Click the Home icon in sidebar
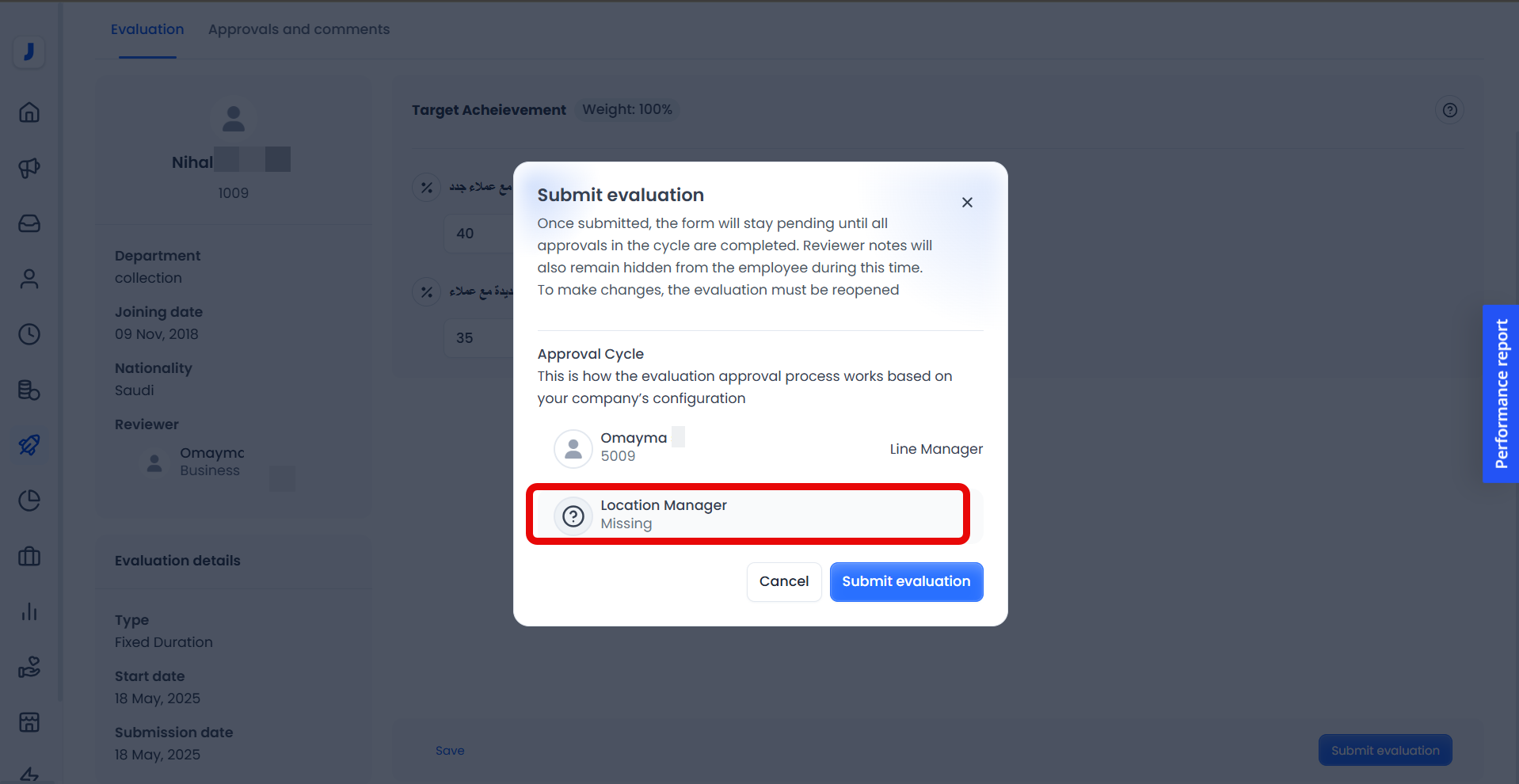1519x784 pixels. pos(29,112)
